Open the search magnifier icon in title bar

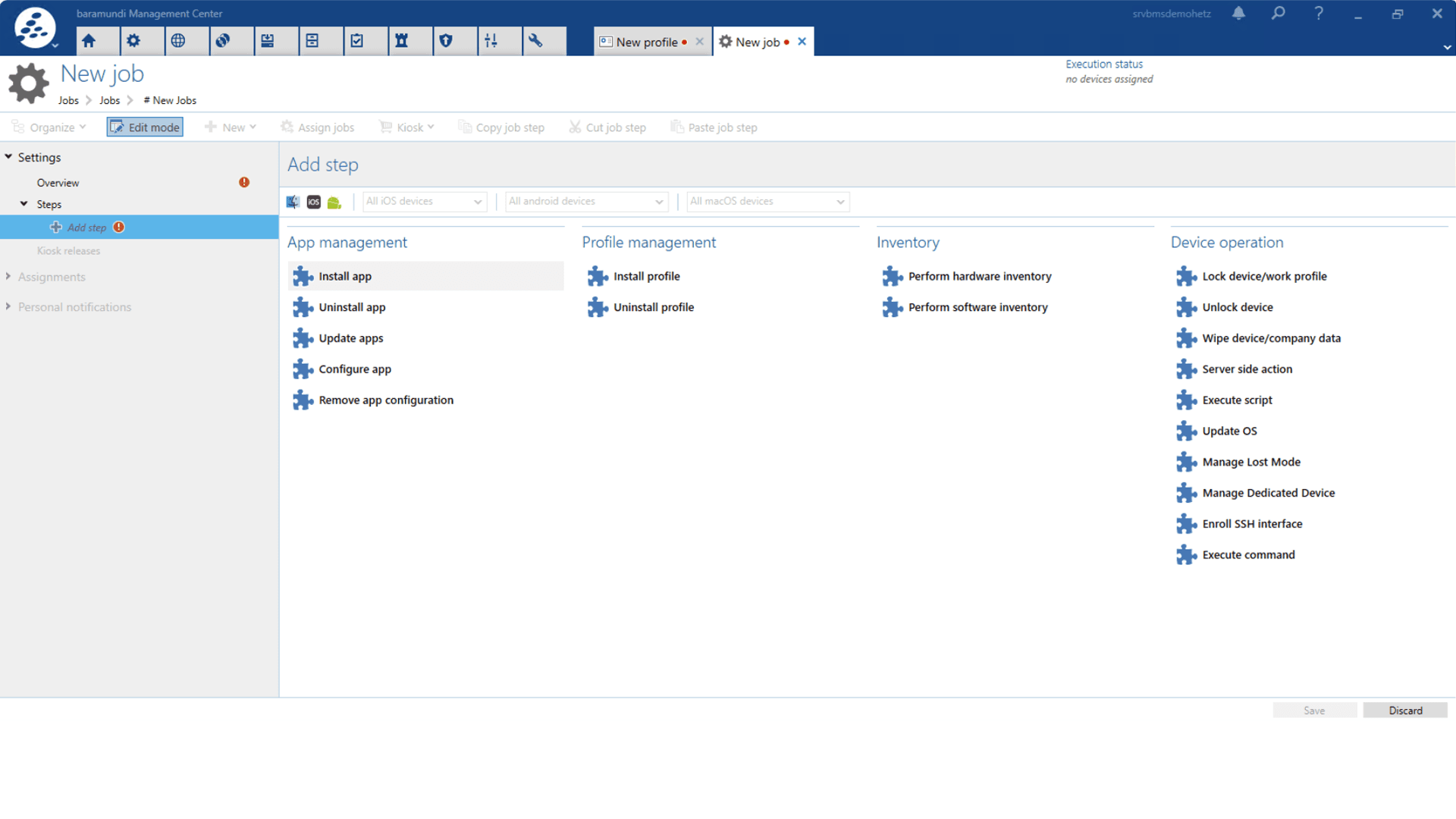(x=1279, y=13)
